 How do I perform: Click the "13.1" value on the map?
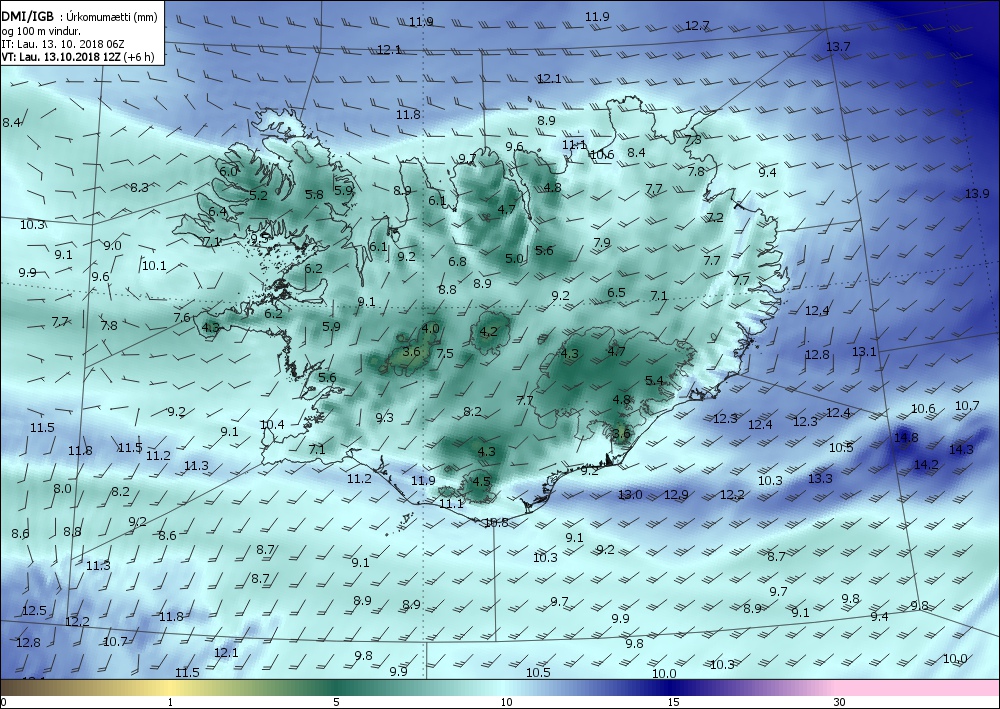[864, 351]
